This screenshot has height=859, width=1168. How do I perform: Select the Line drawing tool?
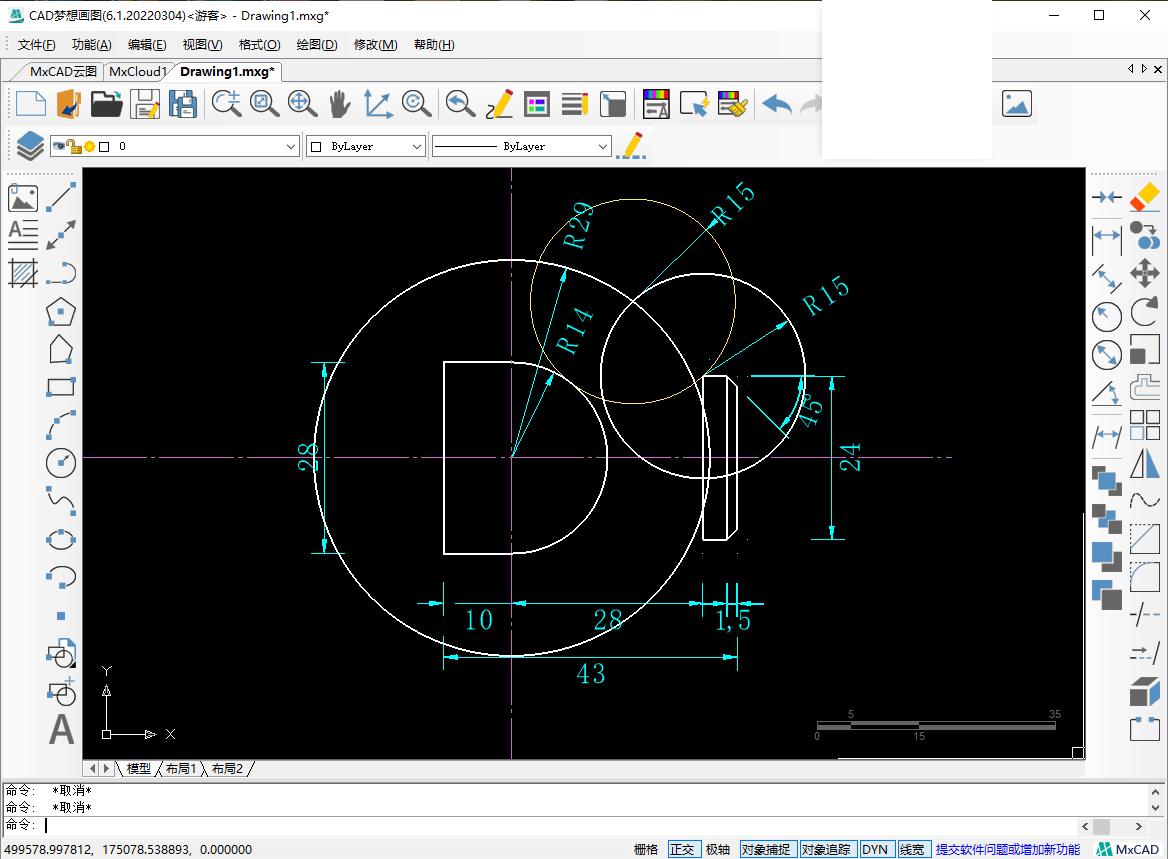(x=62, y=197)
